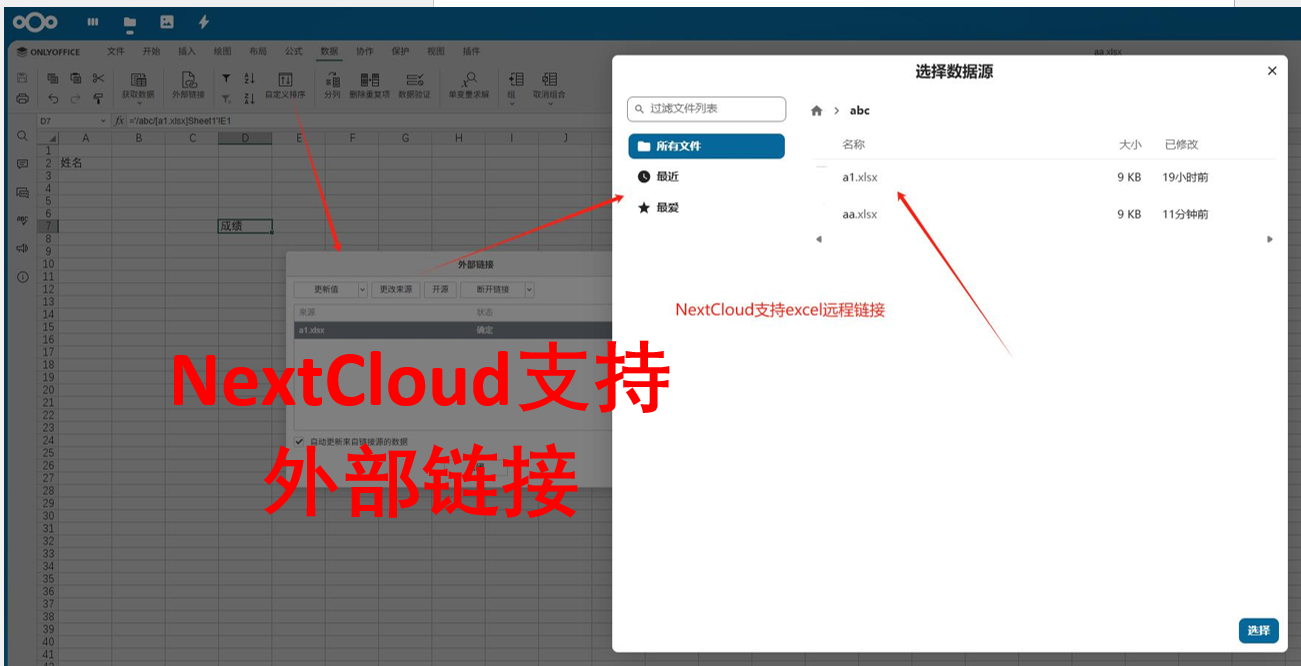Click the sort descending Z-A icon

click(250, 98)
